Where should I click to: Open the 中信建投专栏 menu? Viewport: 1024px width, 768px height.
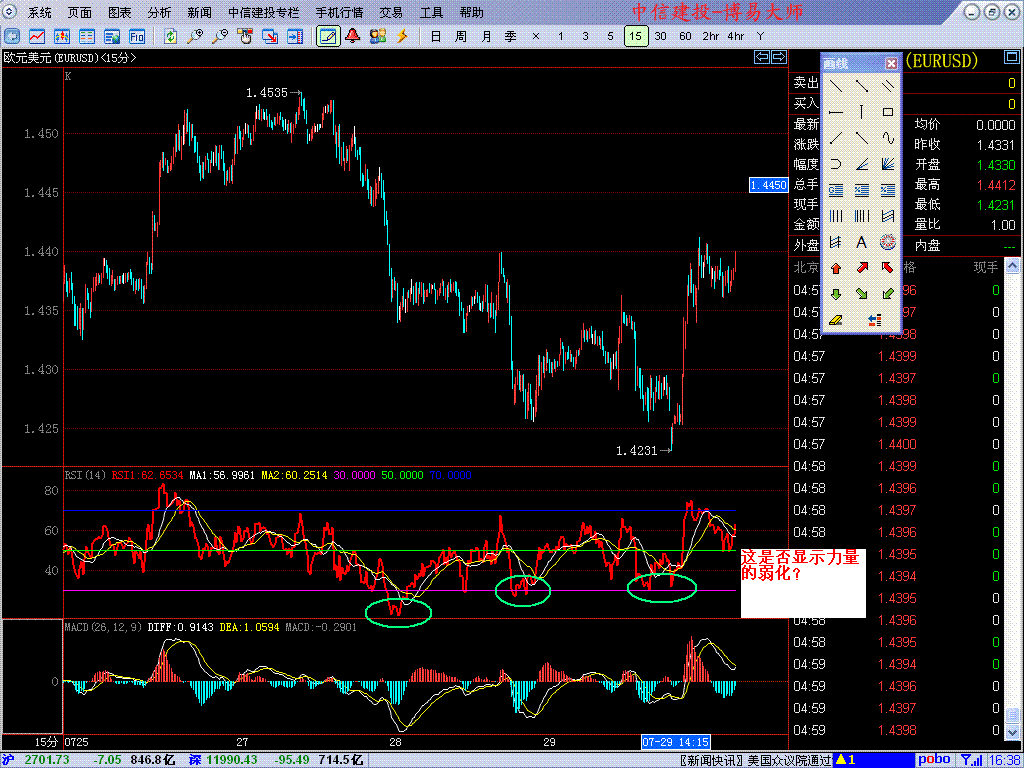tap(264, 12)
